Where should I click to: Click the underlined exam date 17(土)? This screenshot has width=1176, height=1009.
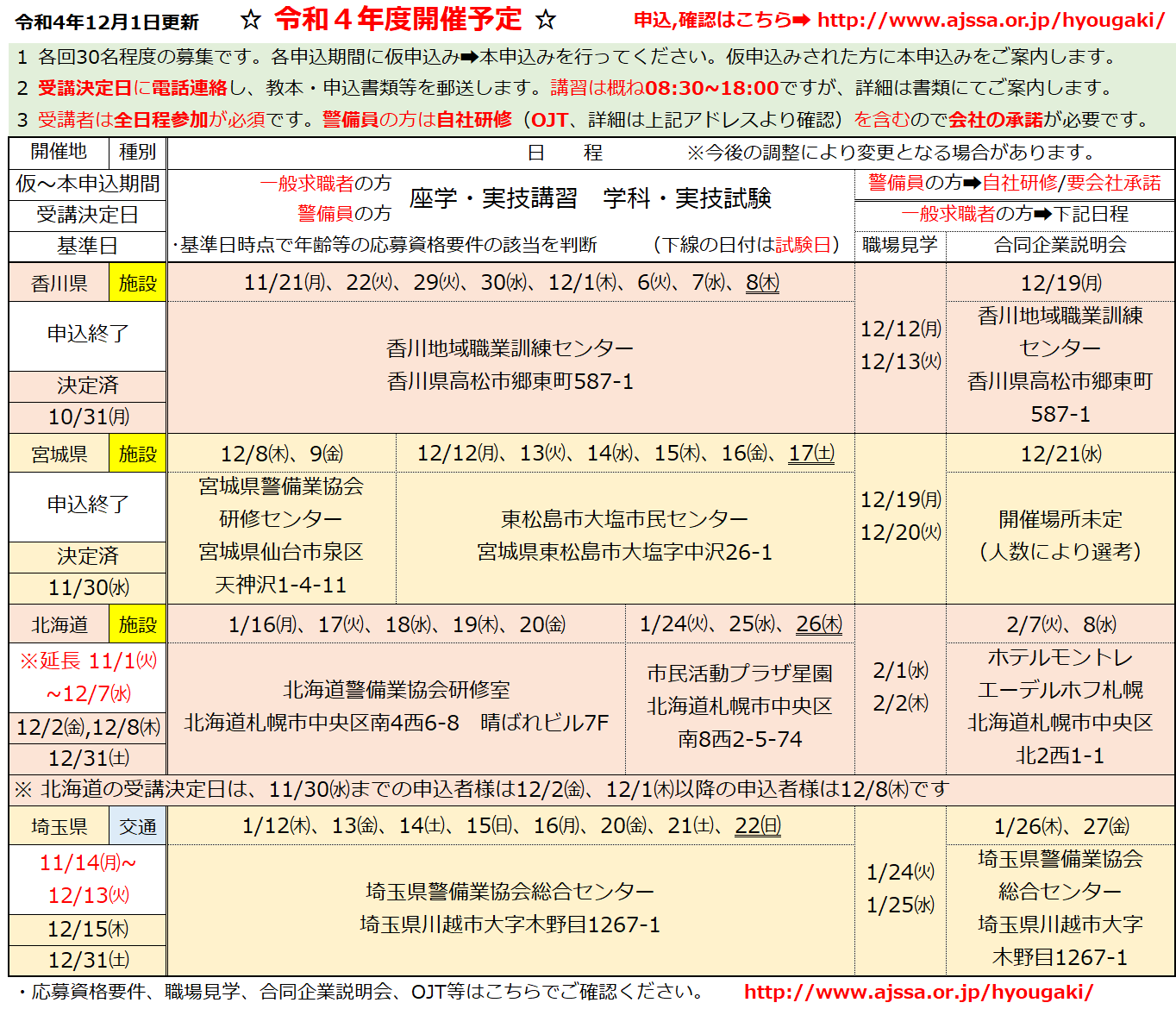point(811,454)
